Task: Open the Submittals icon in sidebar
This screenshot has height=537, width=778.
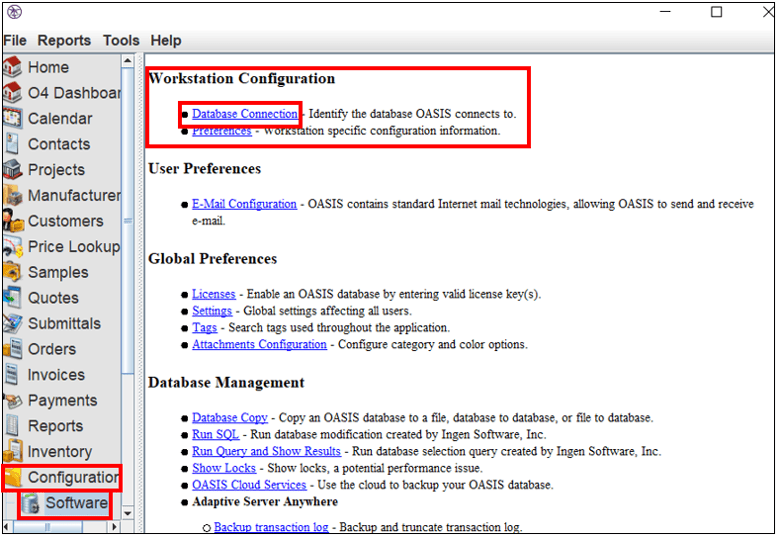Action: (12, 323)
